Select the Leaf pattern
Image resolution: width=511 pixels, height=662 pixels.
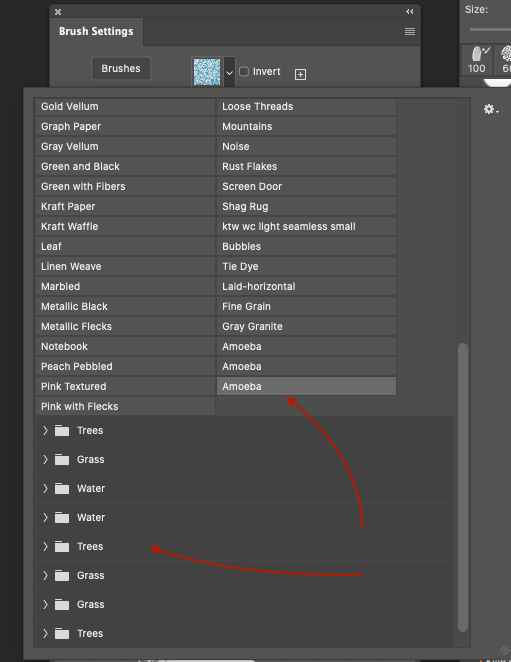(x=125, y=246)
